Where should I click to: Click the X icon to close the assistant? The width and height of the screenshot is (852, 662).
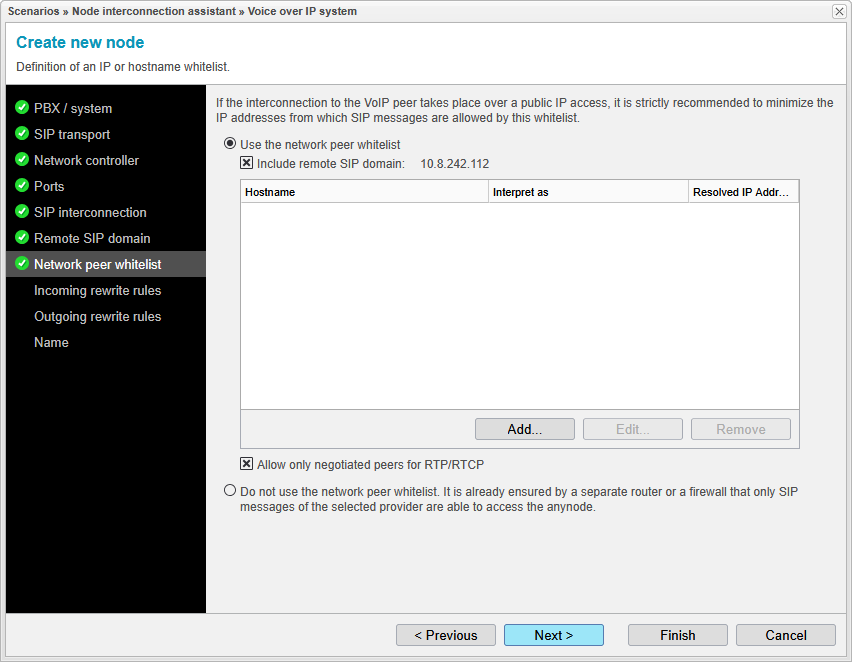(x=838, y=11)
